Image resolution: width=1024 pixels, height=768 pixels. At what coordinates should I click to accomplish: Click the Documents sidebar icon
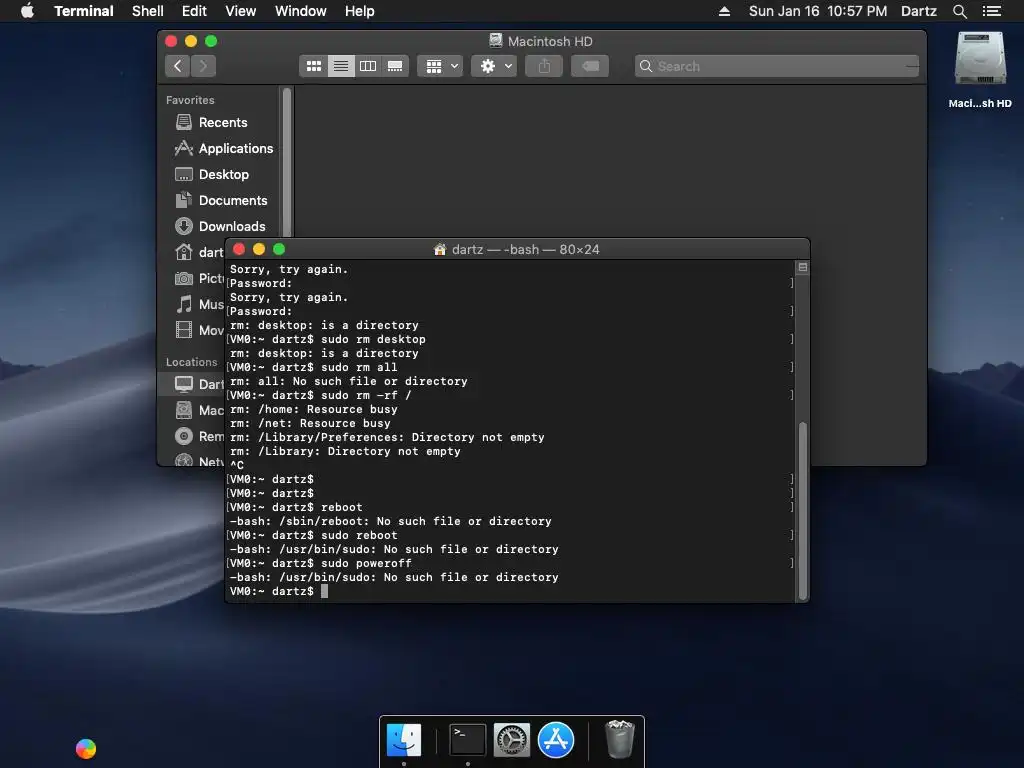[x=184, y=200]
